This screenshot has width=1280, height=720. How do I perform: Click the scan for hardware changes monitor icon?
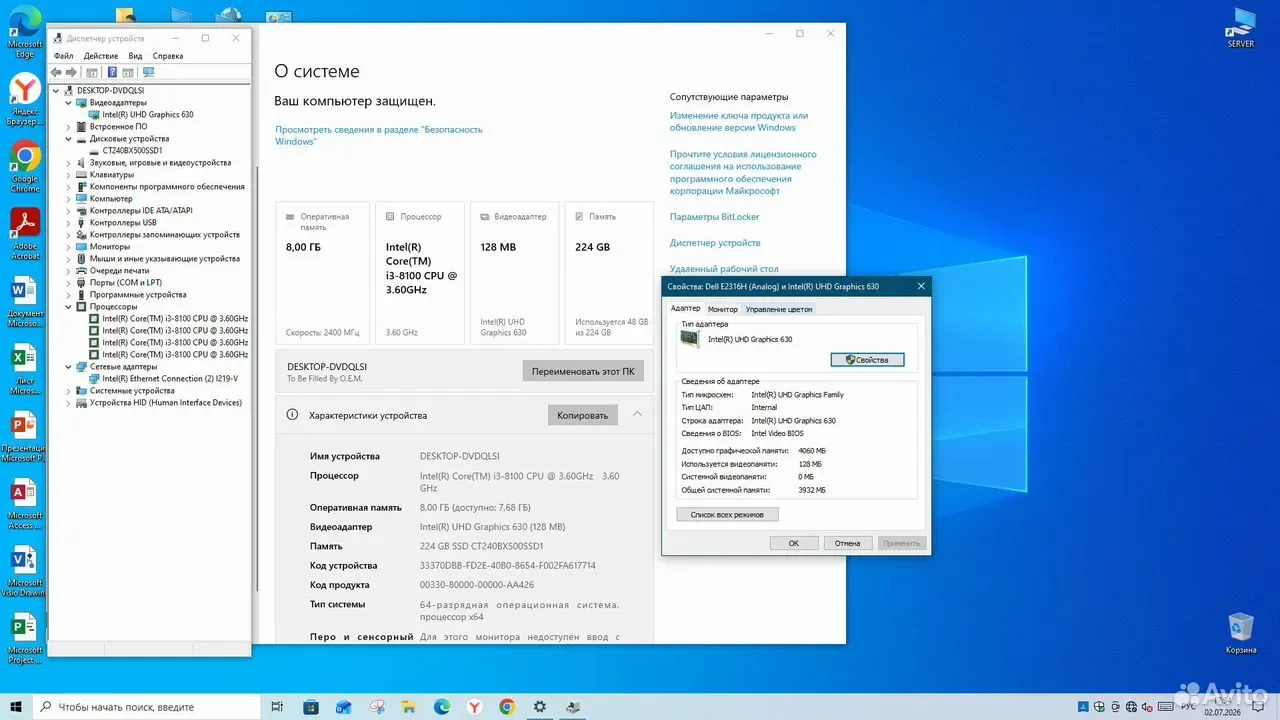tap(148, 72)
